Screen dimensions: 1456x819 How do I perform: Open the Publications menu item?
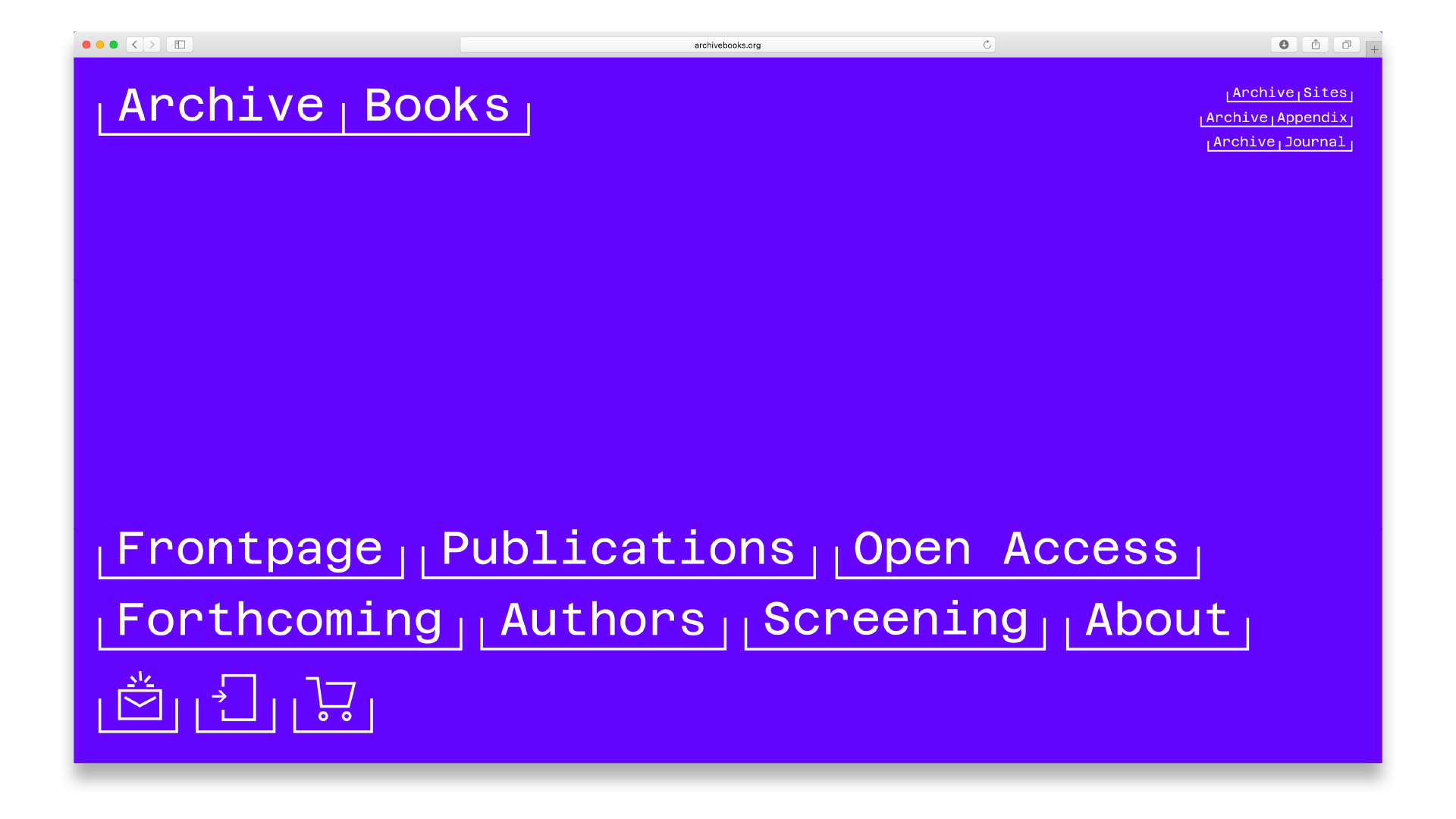click(618, 549)
